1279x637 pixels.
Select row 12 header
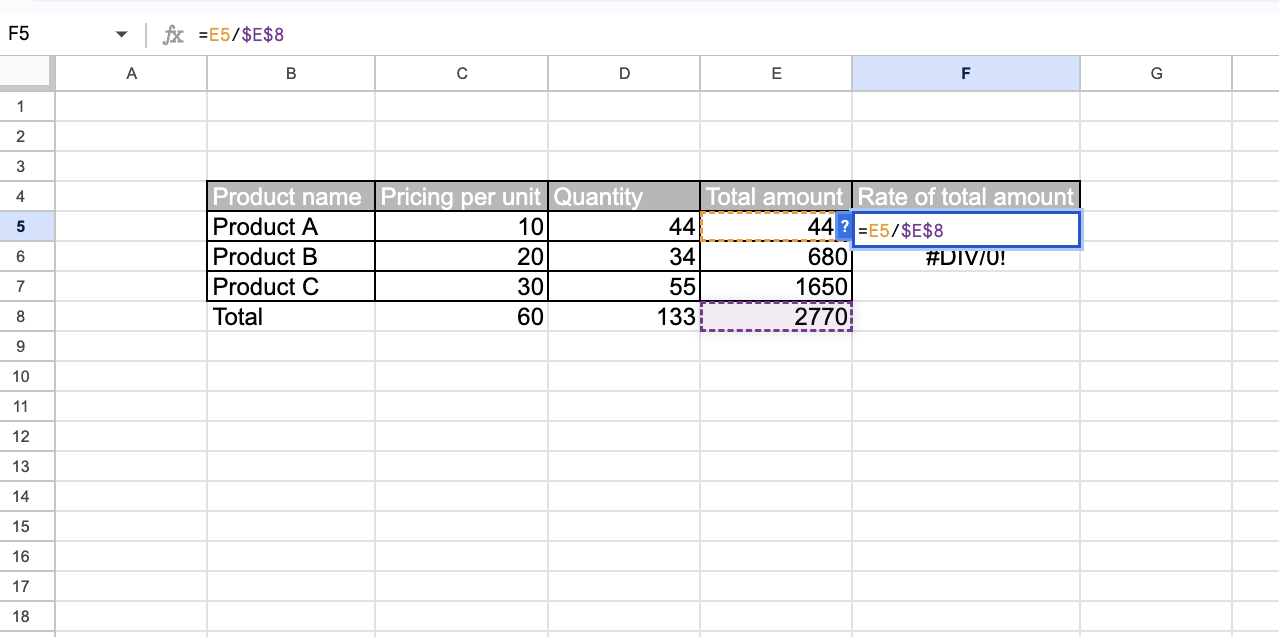tap(27, 436)
